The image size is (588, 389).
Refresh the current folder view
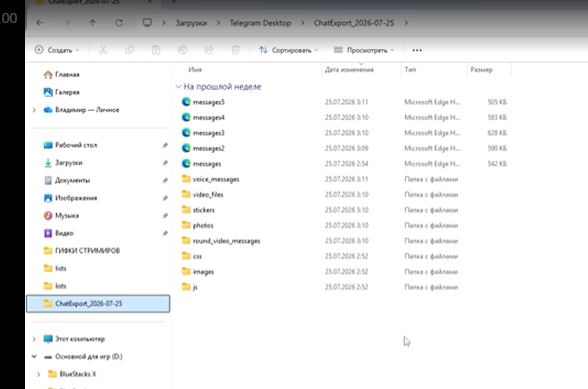pos(119,23)
